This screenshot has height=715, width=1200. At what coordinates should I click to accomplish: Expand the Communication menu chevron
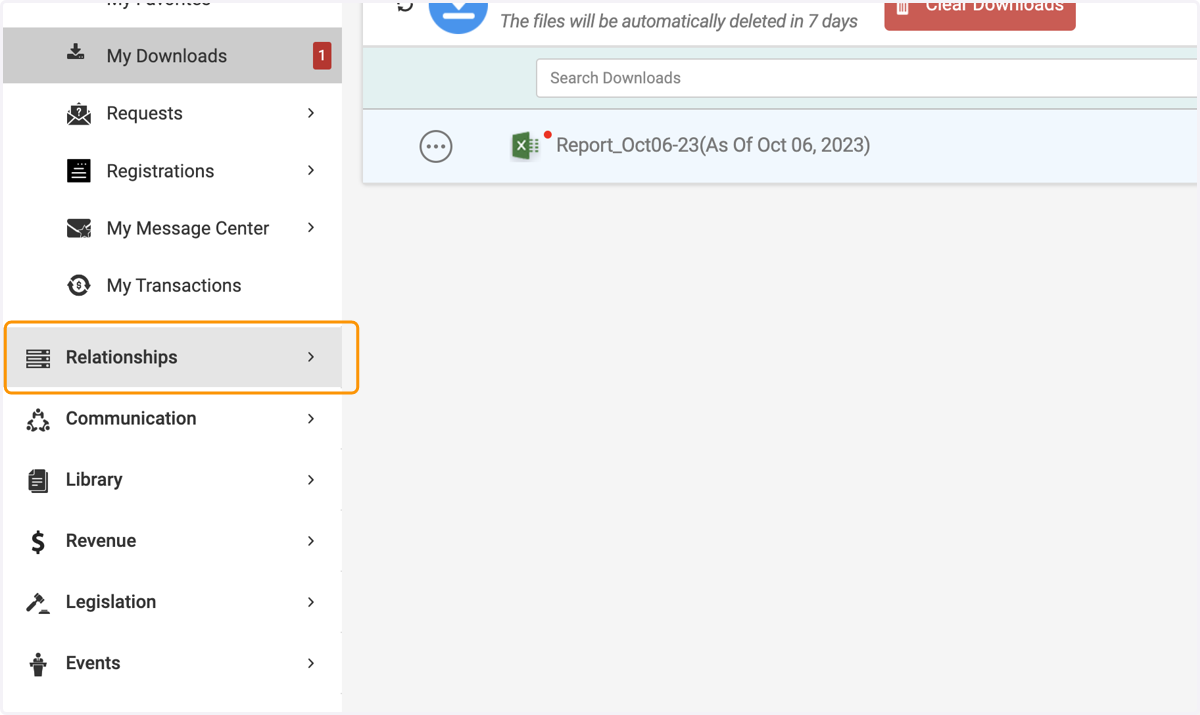311,418
